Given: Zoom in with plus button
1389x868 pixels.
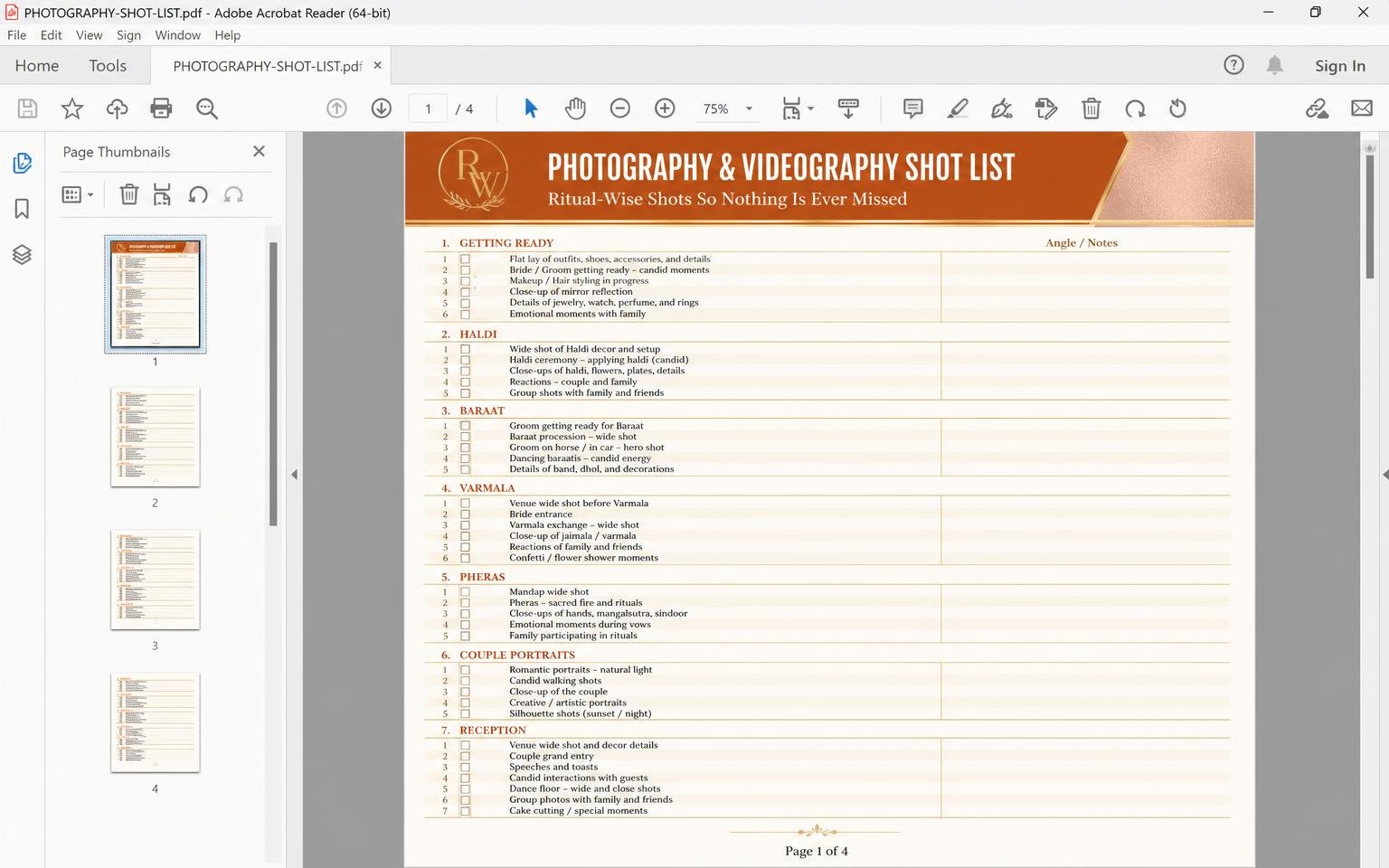Looking at the screenshot, I should tap(665, 108).
